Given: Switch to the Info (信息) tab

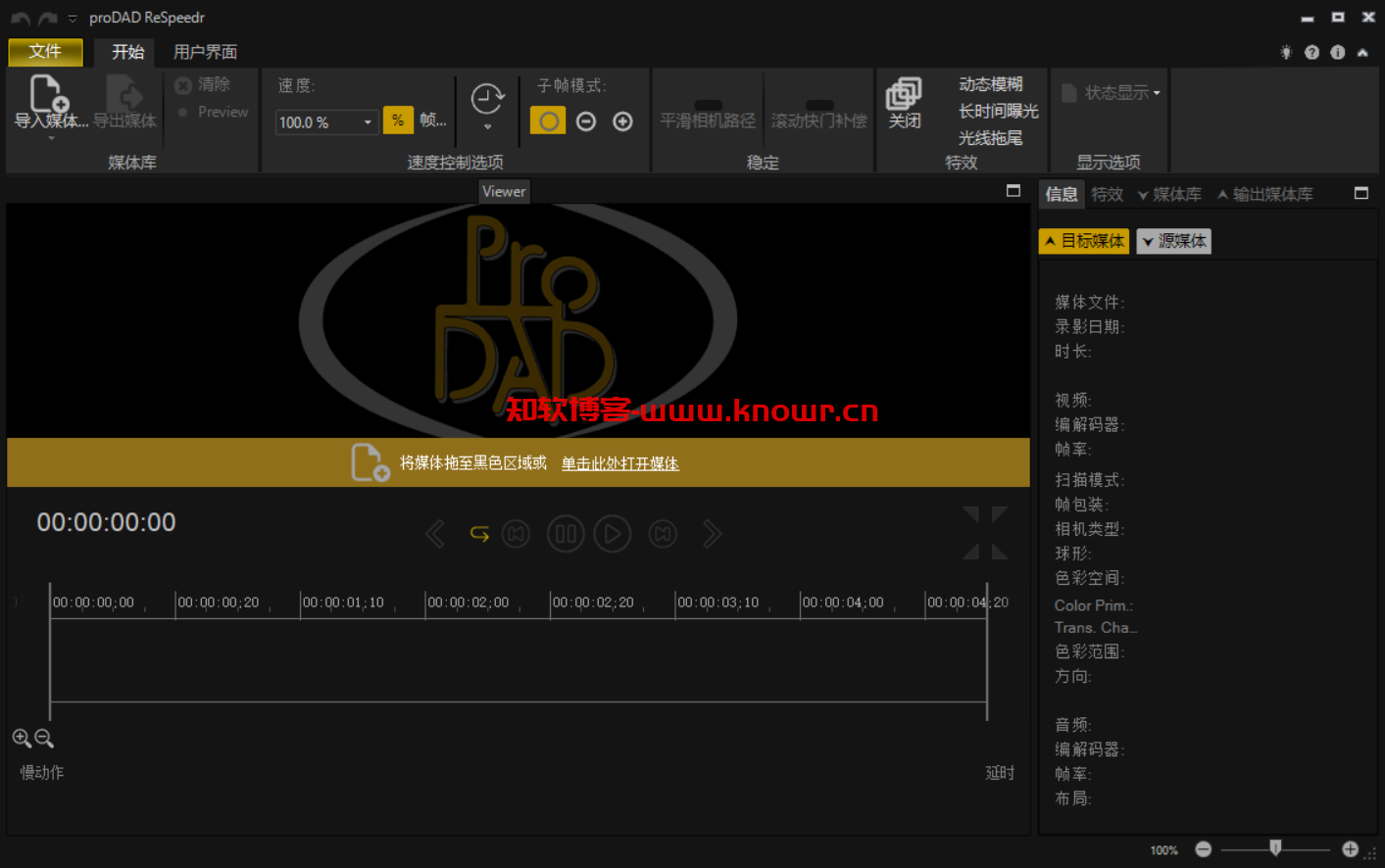Looking at the screenshot, I should (x=1062, y=194).
